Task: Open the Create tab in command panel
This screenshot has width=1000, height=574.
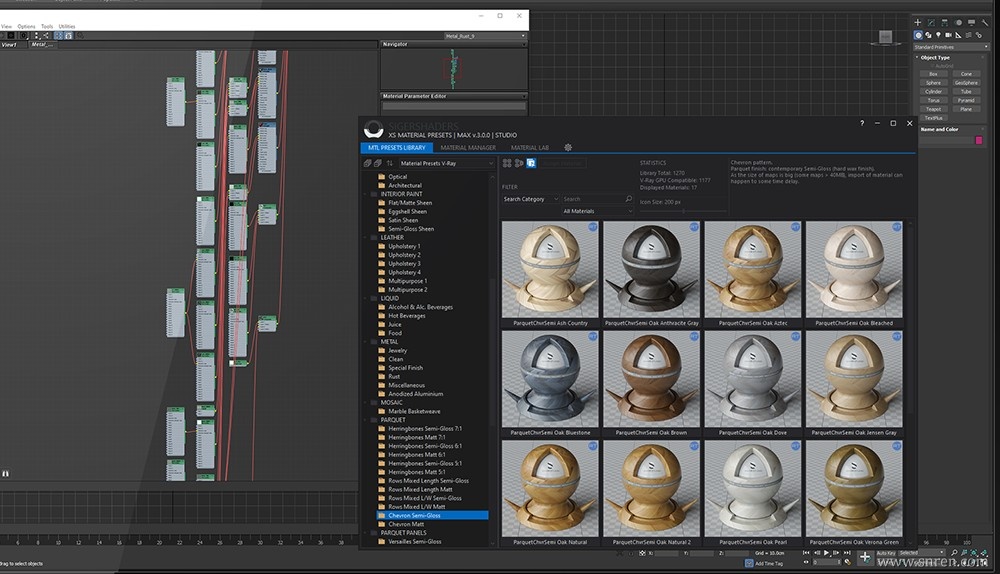Action: (918, 22)
